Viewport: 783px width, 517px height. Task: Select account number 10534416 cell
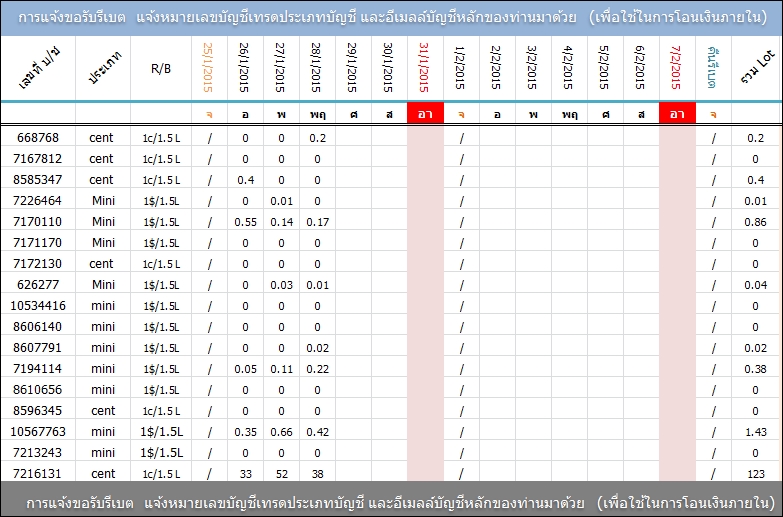pyautogui.click(x=38, y=305)
